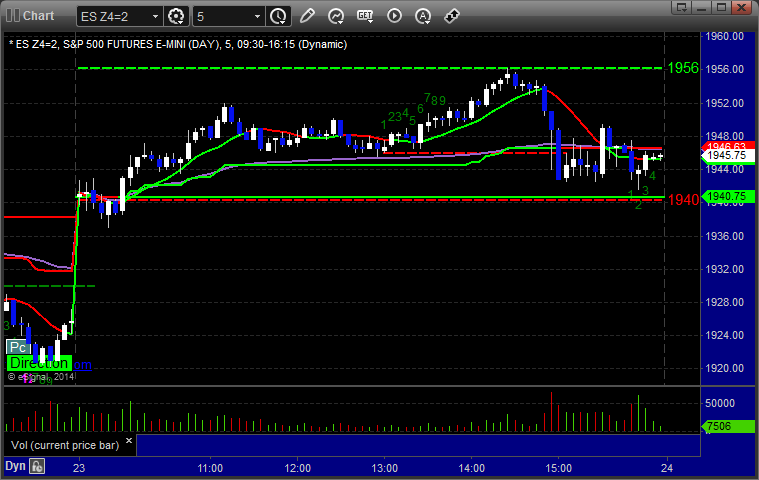Select the pencil drawing tool

pos(307,16)
